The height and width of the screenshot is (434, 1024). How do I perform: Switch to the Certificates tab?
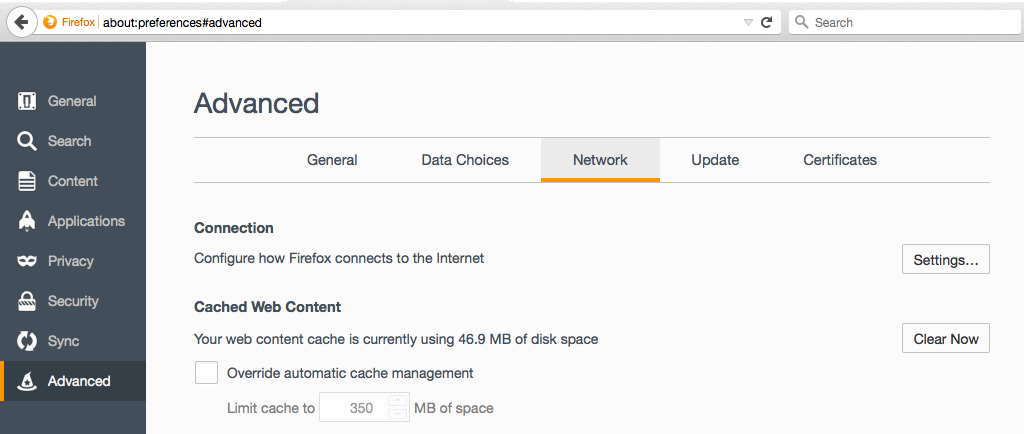coord(840,160)
